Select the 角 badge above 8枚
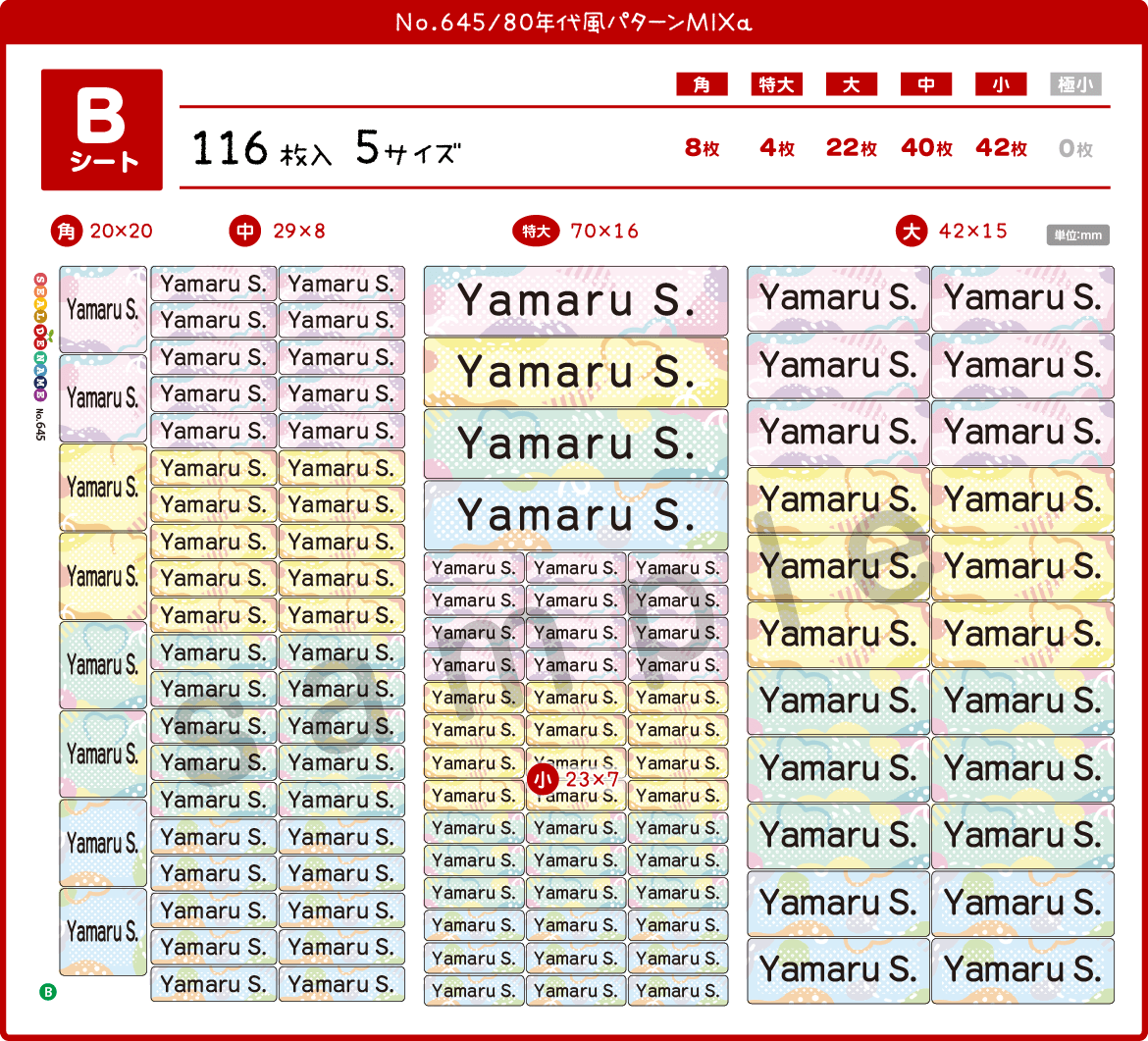 (702, 84)
